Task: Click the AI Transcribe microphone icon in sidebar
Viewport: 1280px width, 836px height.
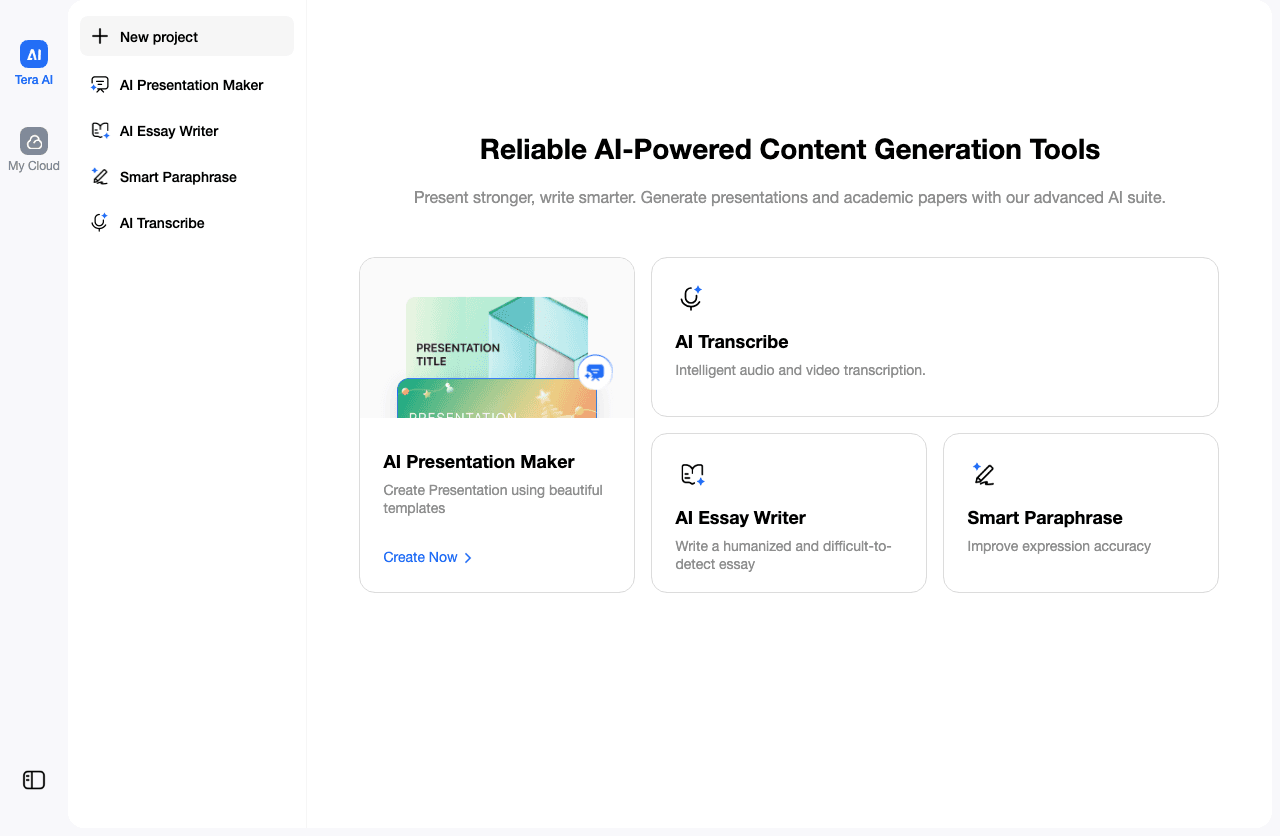Action: 100,222
